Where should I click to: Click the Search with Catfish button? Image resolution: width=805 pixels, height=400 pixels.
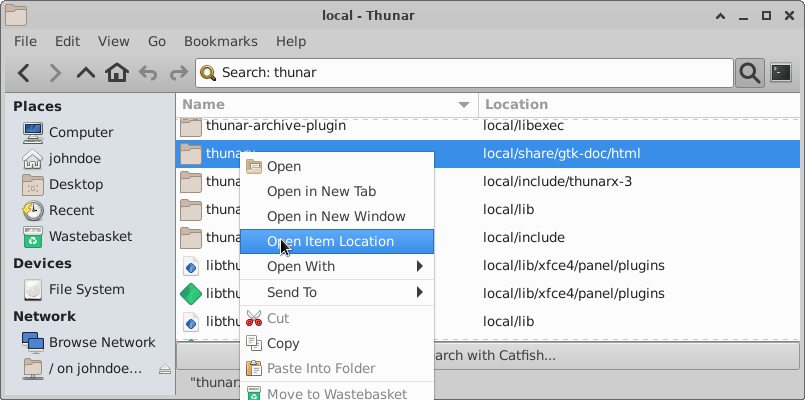488,356
